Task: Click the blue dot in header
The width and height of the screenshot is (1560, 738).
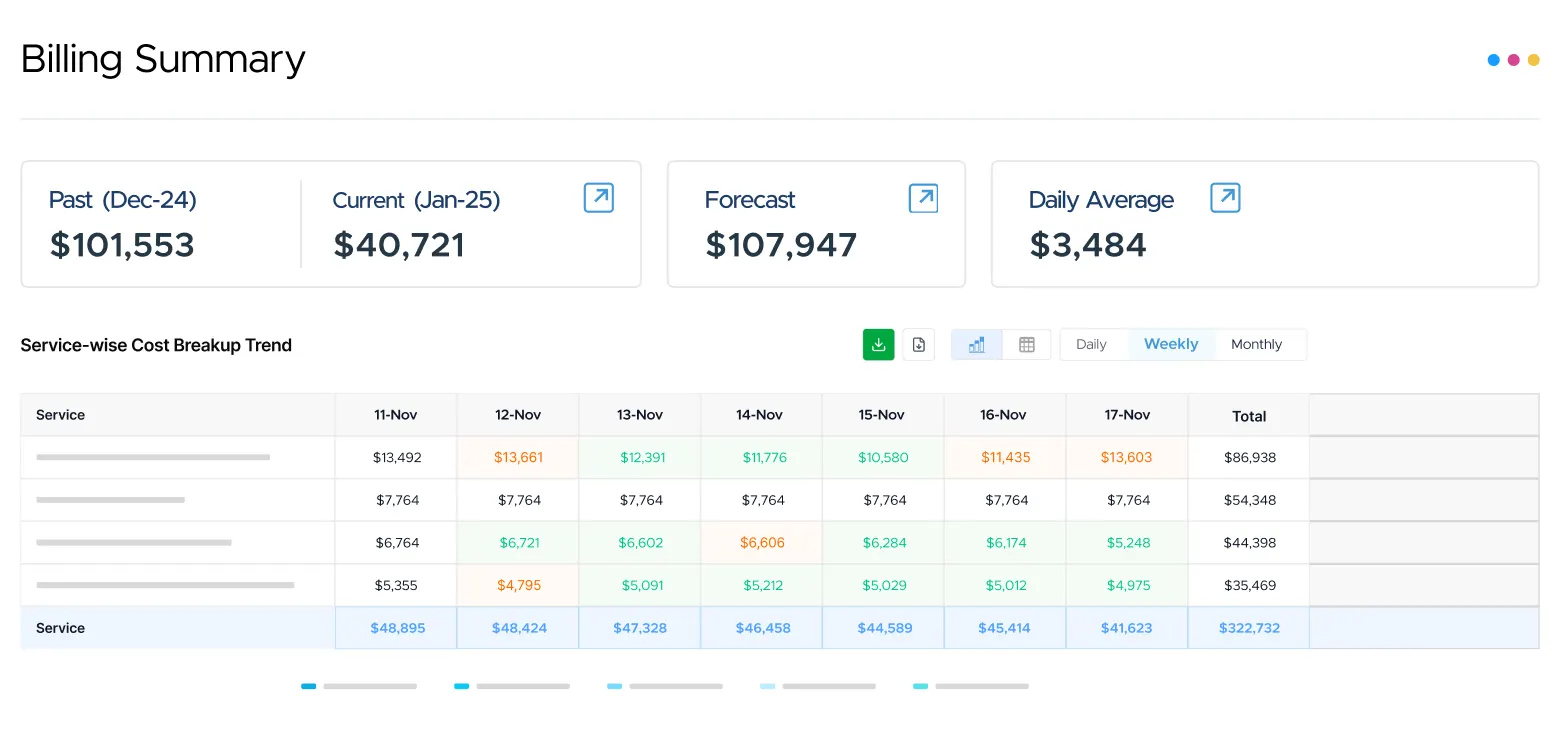Action: 1493,60
